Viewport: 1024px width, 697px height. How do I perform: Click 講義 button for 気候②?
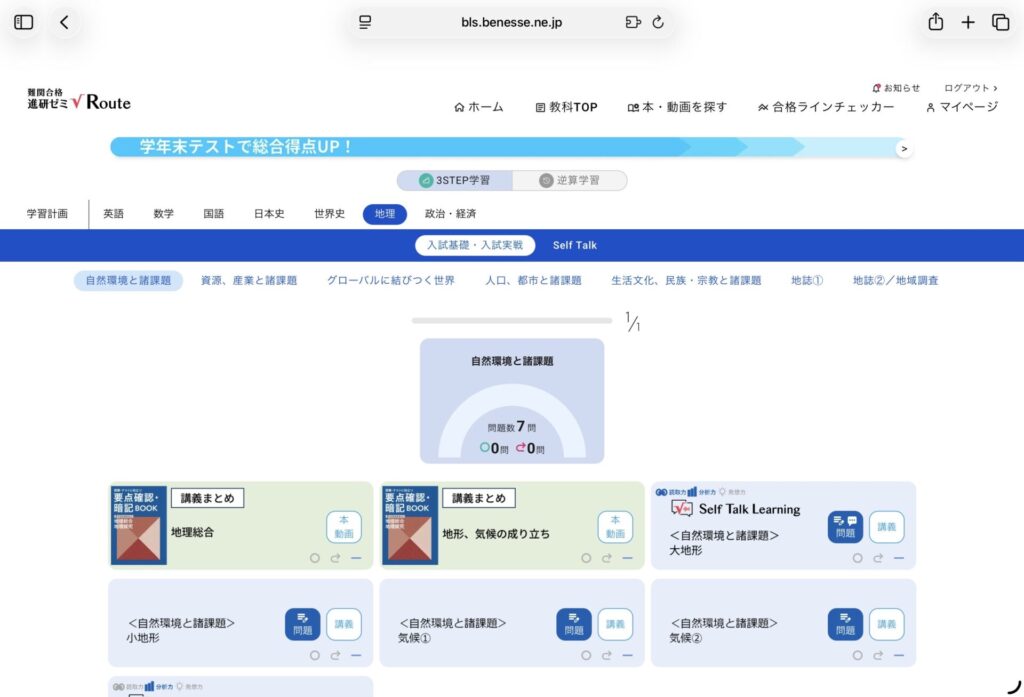click(886, 624)
